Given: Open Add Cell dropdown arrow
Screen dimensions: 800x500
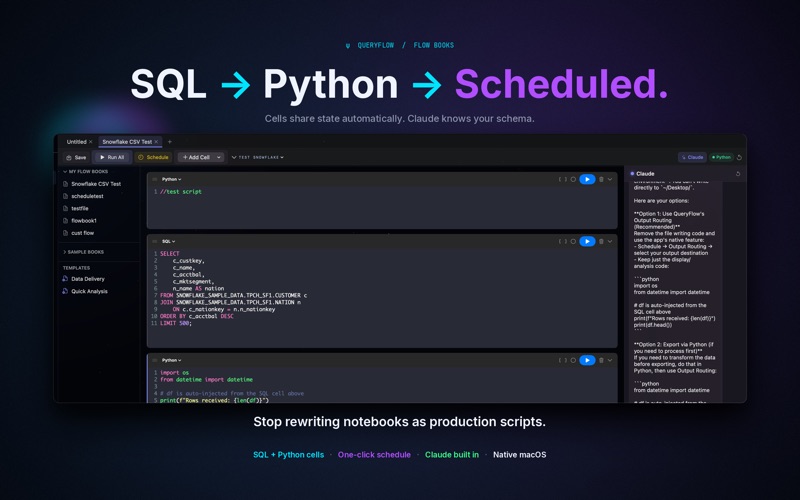Looking at the screenshot, I should (219, 157).
